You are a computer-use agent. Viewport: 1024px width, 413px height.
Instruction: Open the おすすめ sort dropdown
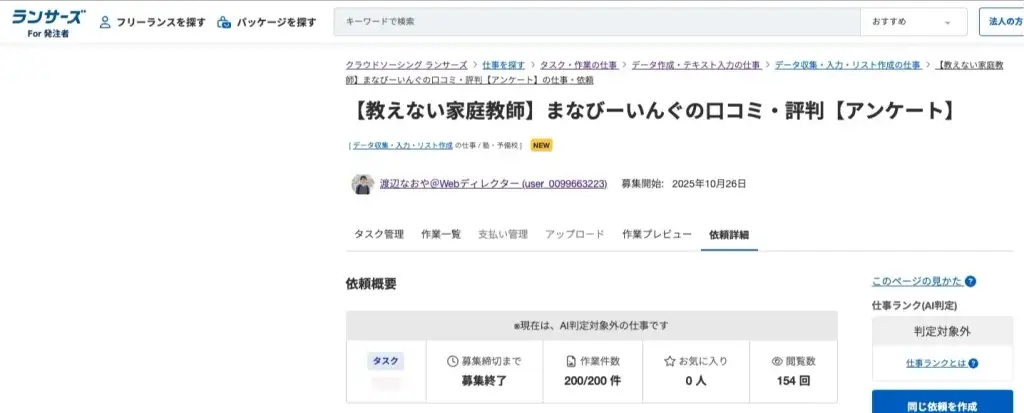pyautogui.click(x=914, y=22)
